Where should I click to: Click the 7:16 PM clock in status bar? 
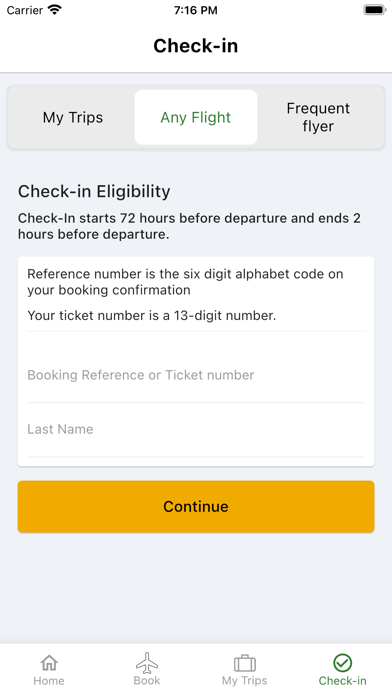pos(196,10)
